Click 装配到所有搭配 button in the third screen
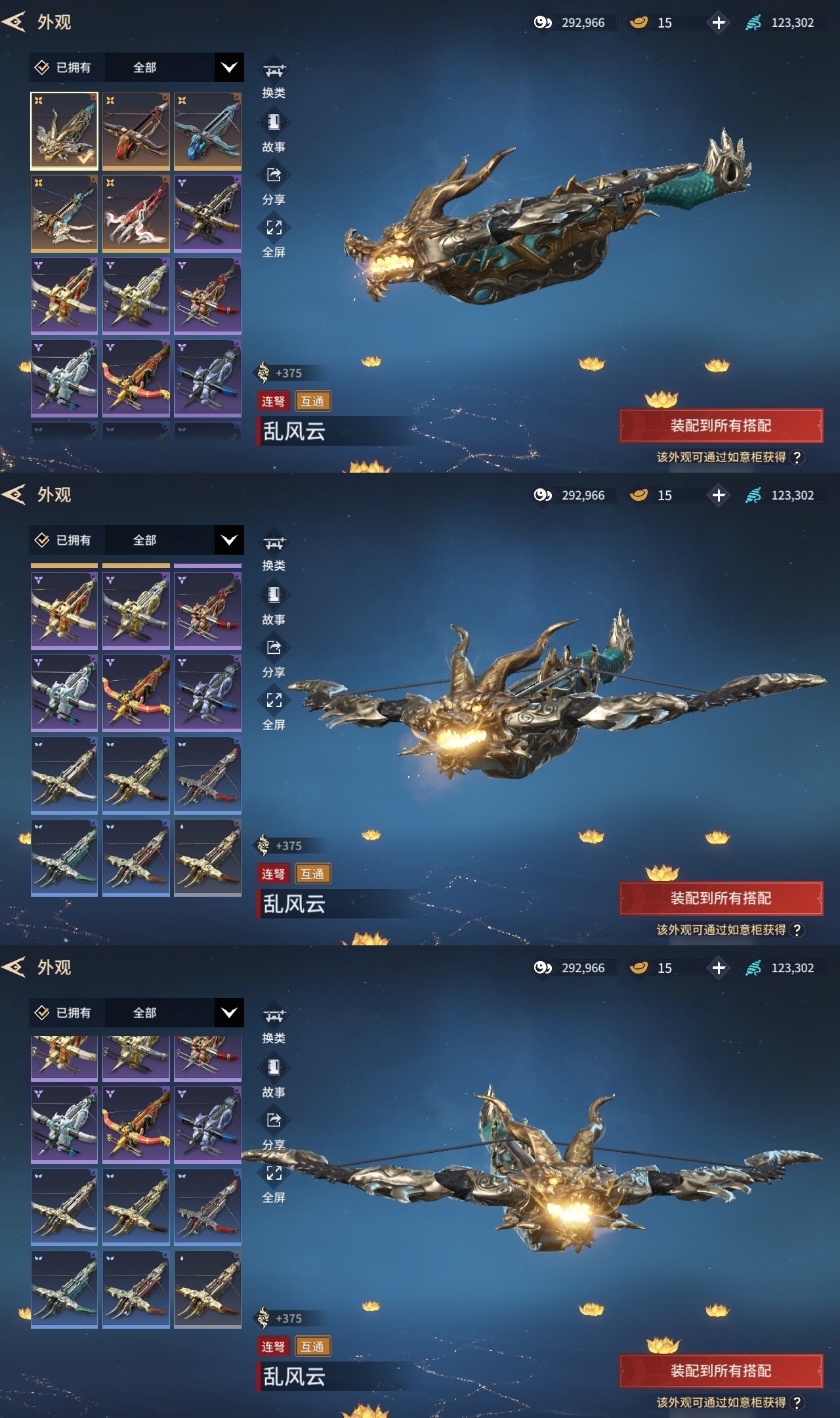This screenshot has width=840, height=1418. 721,1371
